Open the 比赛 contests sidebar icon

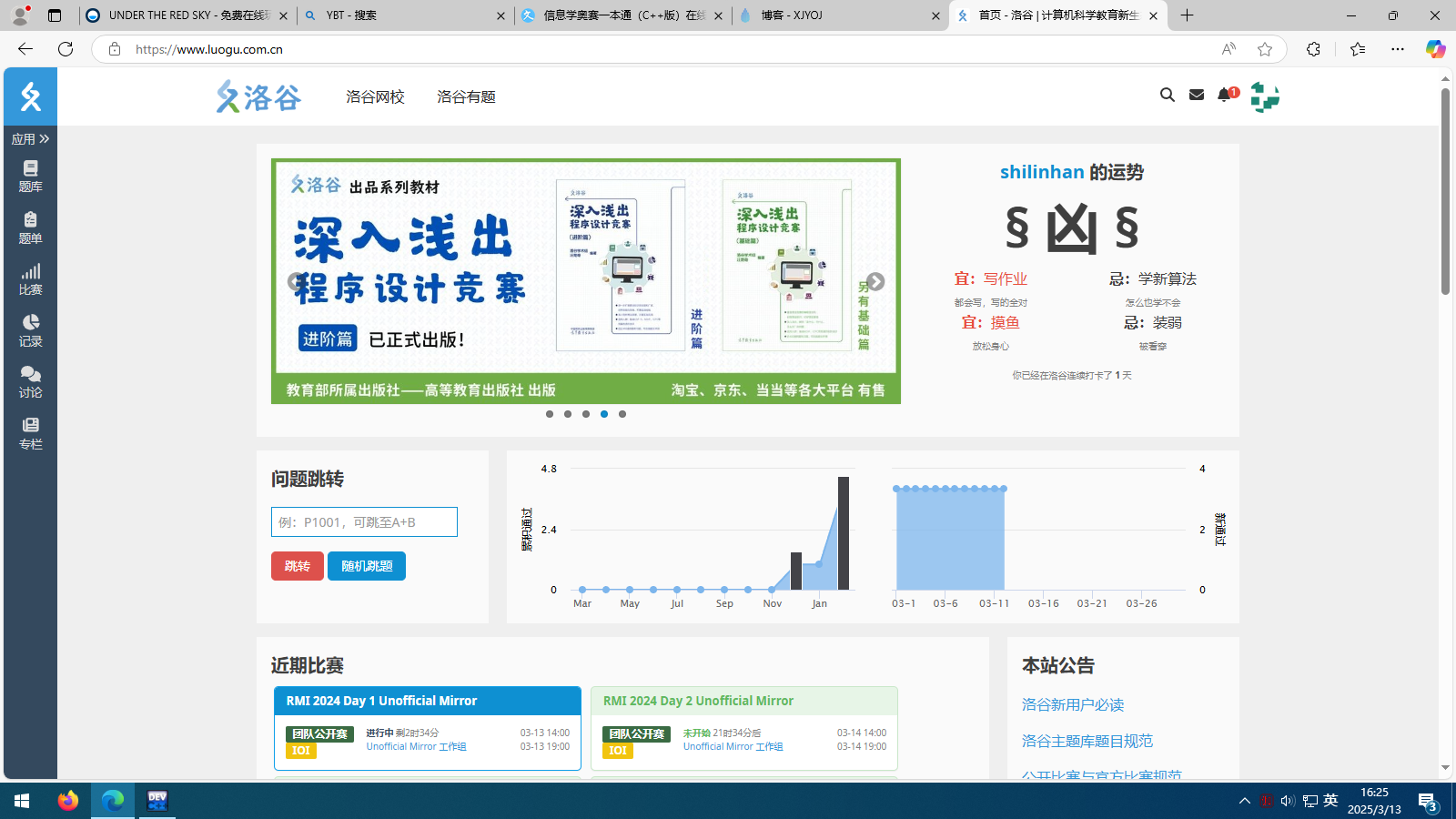(30, 279)
